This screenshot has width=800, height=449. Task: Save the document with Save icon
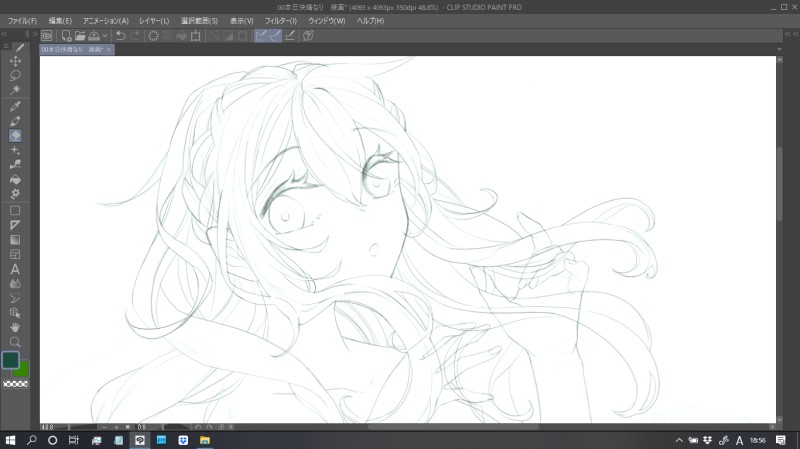94,36
